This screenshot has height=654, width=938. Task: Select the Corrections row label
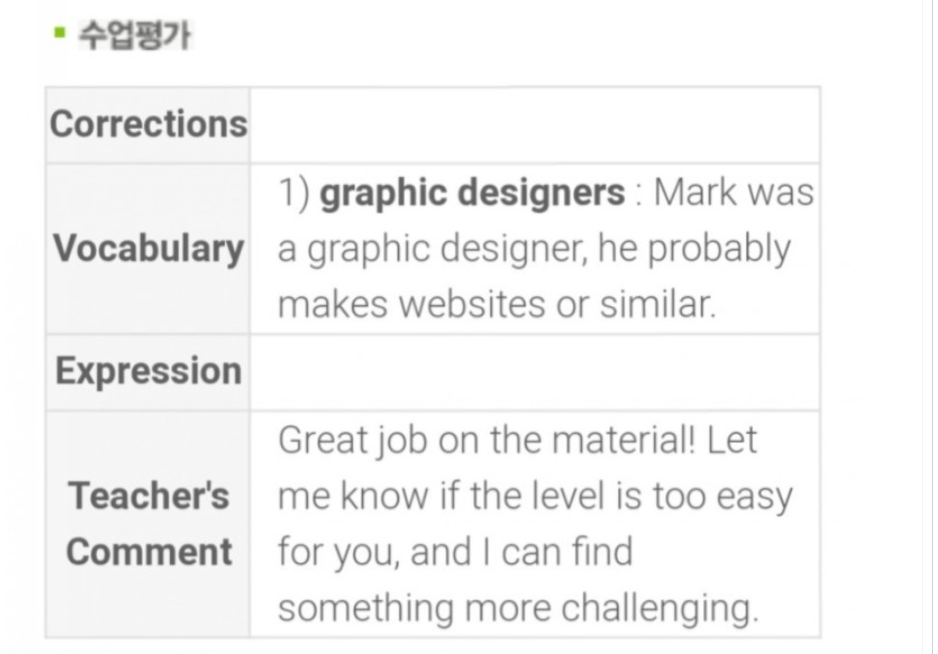click(148, 124)
